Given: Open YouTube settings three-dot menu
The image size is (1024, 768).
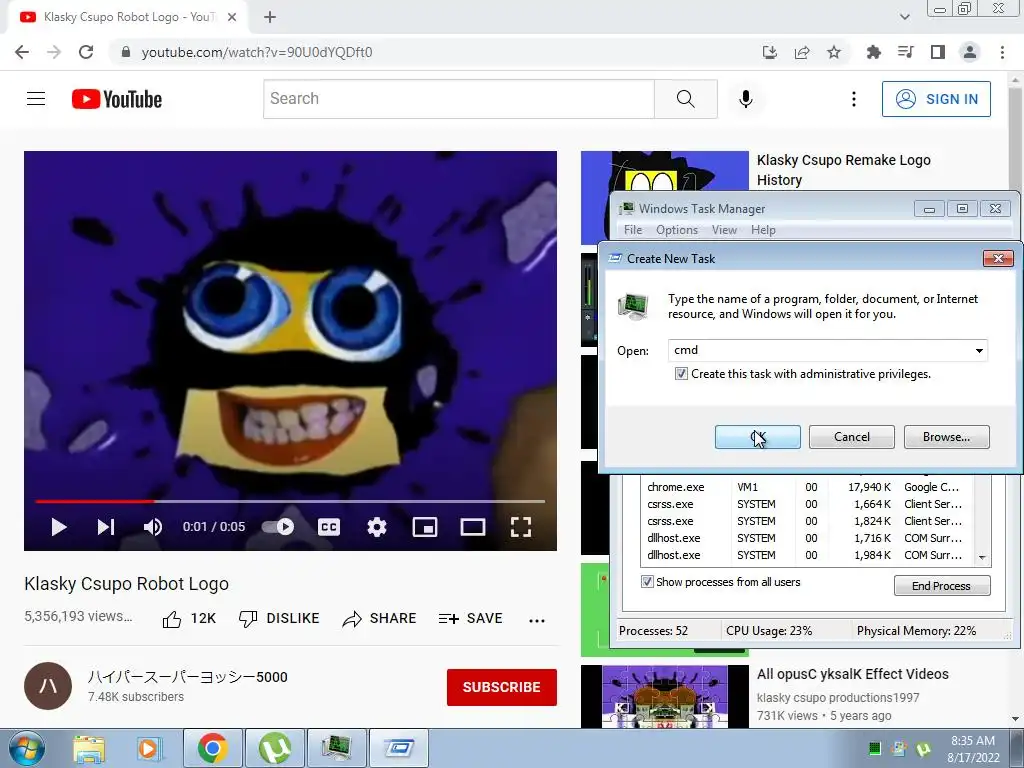Looking at the screenshot, I should click(854, 99).
